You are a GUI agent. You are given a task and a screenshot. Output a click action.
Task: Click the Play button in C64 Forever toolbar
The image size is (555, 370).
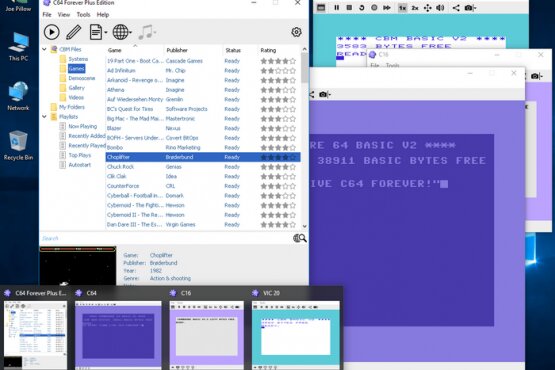(x=52, y=32)
